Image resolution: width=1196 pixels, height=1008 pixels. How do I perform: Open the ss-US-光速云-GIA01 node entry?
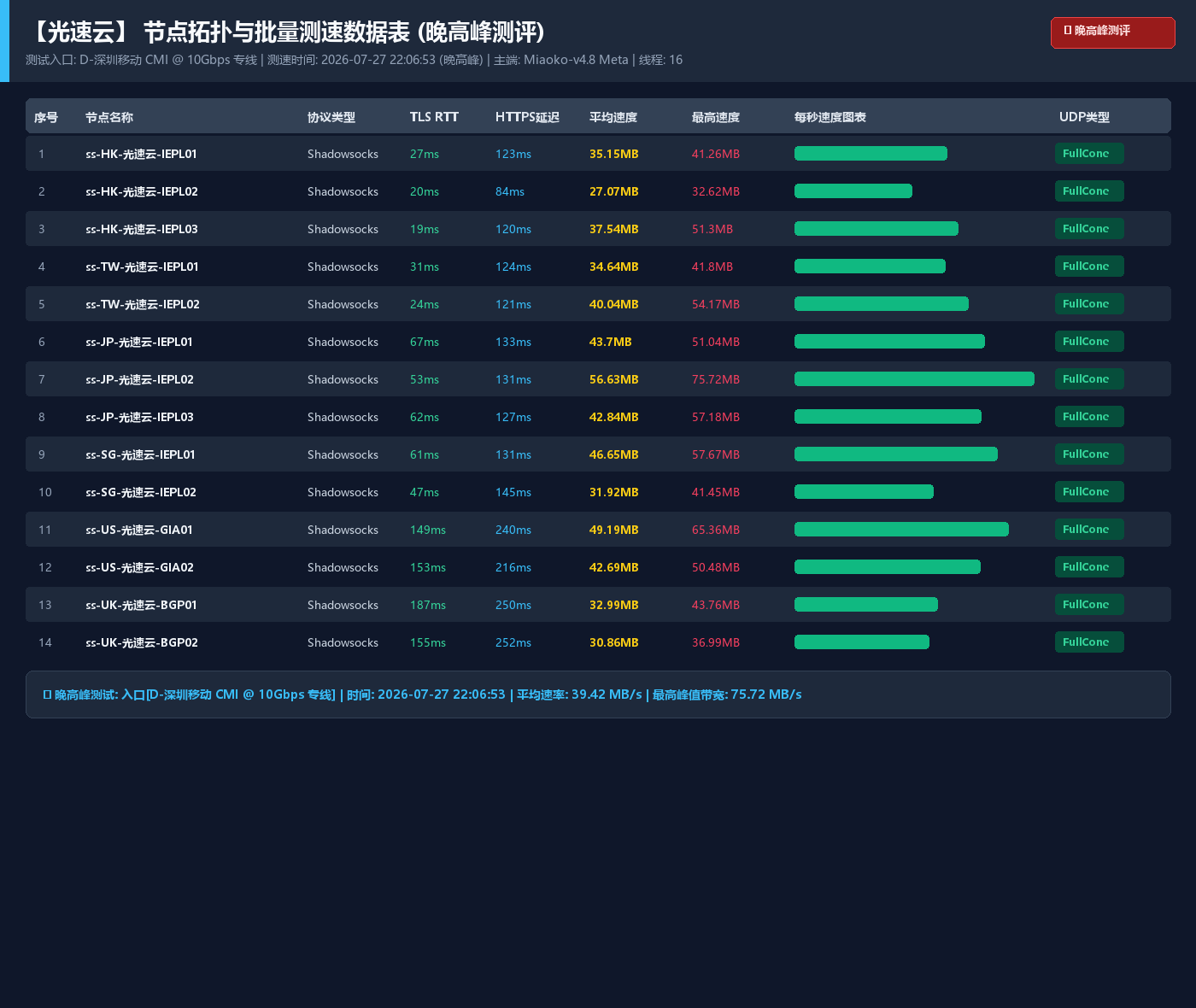click(x=139, y=530)
